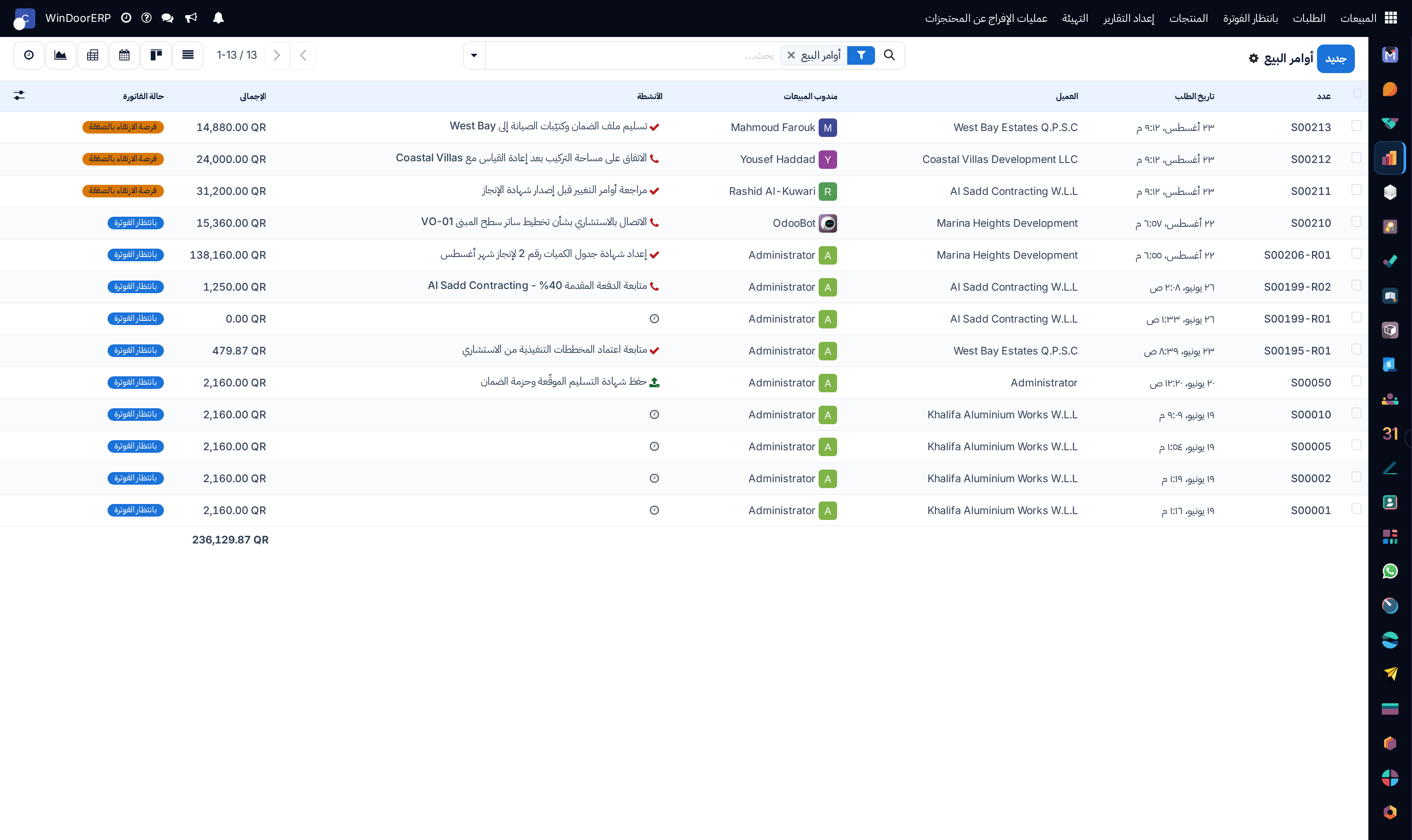Tick the checkbox for order S00213
This screenshot has width=1412, height=840.
pyautogui.click(x=1357, y=126)
